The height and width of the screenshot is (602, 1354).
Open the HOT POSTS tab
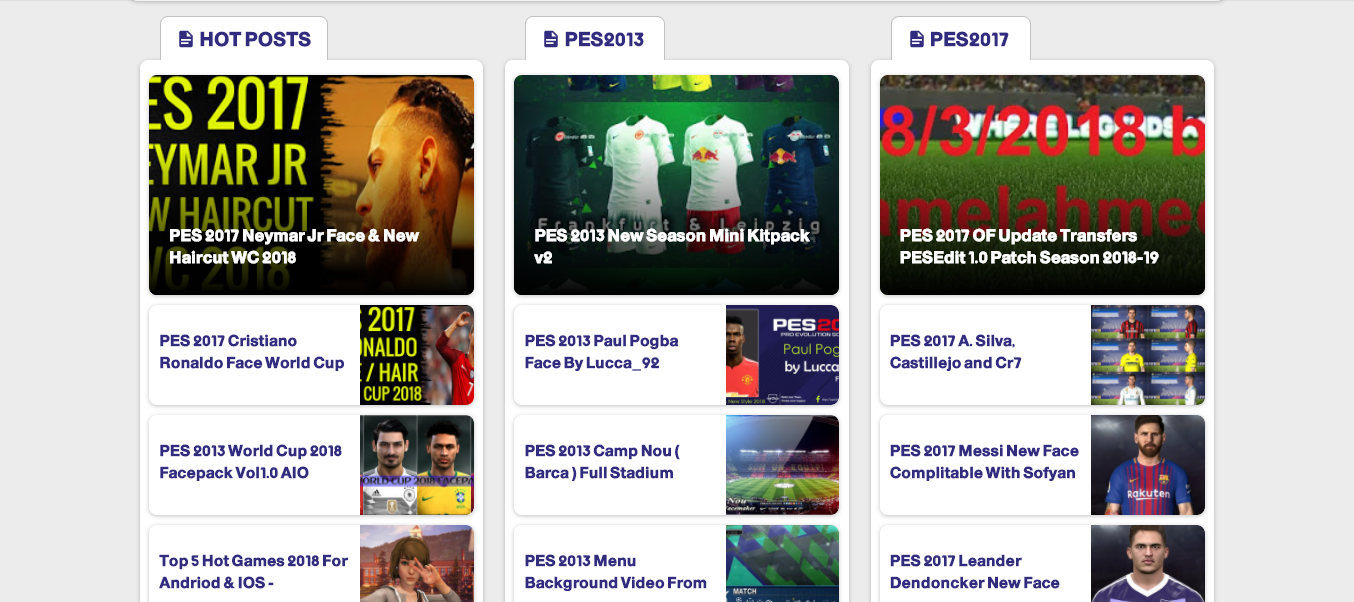coord(244,39)
